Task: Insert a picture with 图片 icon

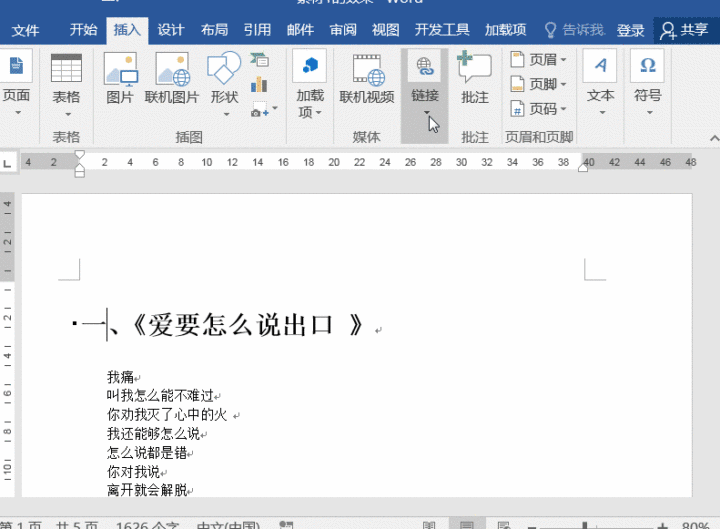Action: point(120,68)
